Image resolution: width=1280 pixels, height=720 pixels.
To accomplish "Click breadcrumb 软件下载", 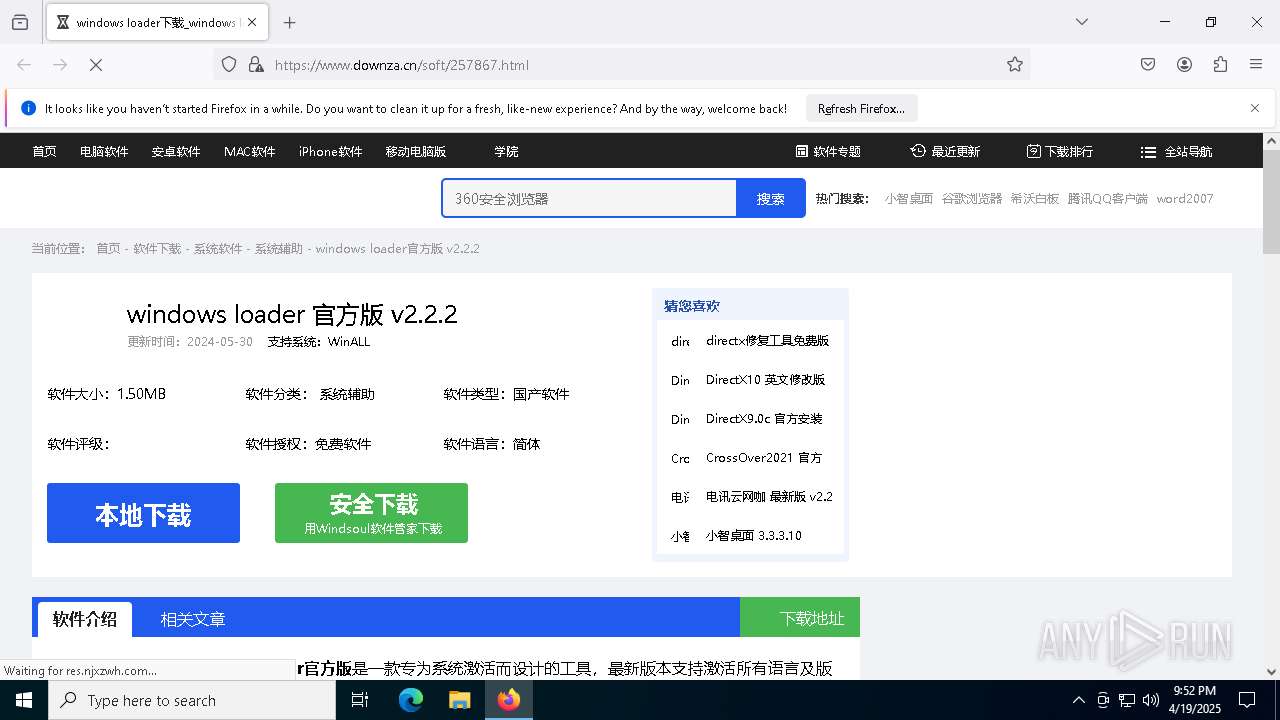I will [x=157, y=249].
